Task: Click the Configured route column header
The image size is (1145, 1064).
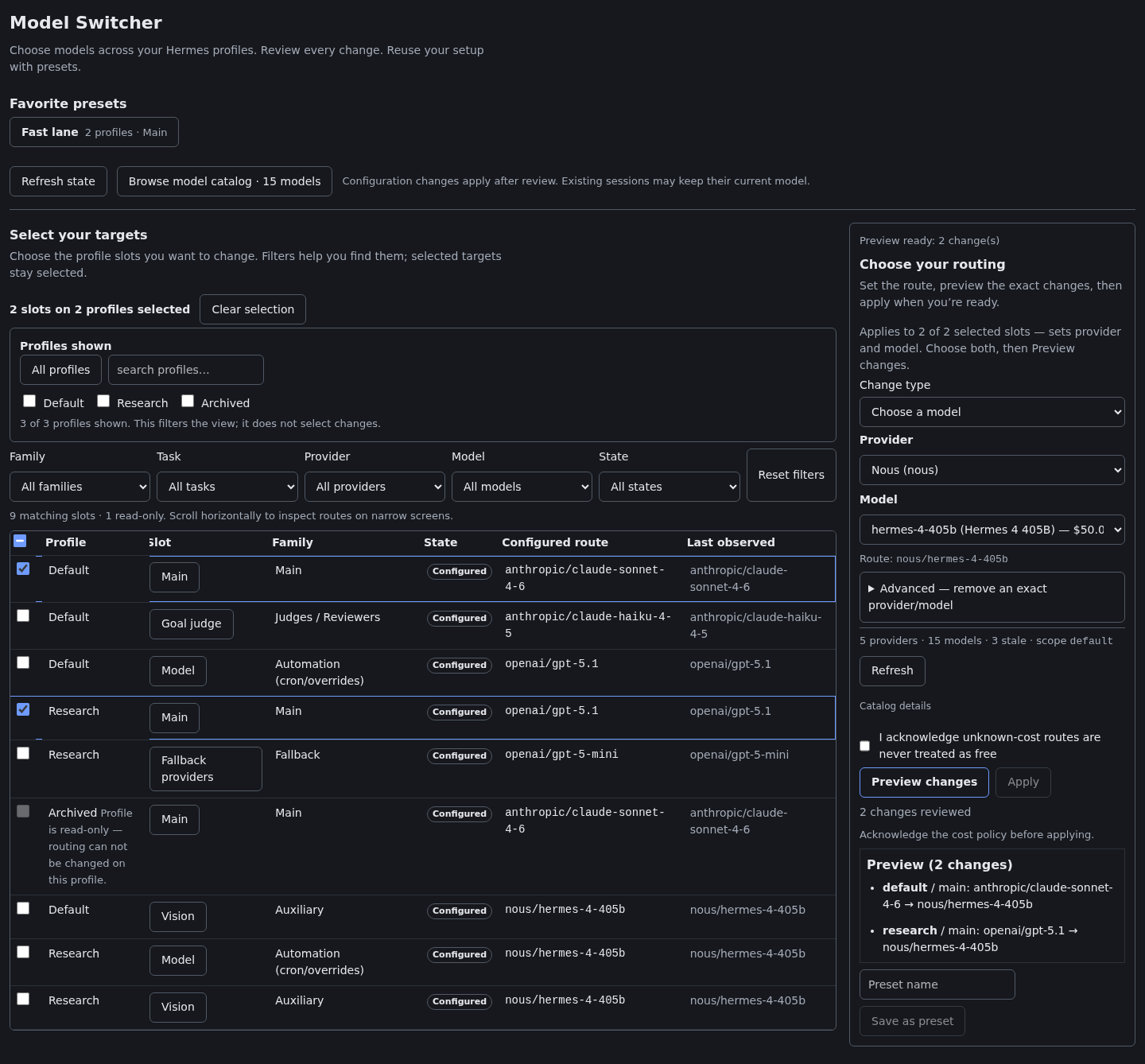Action: click(555, 542)
